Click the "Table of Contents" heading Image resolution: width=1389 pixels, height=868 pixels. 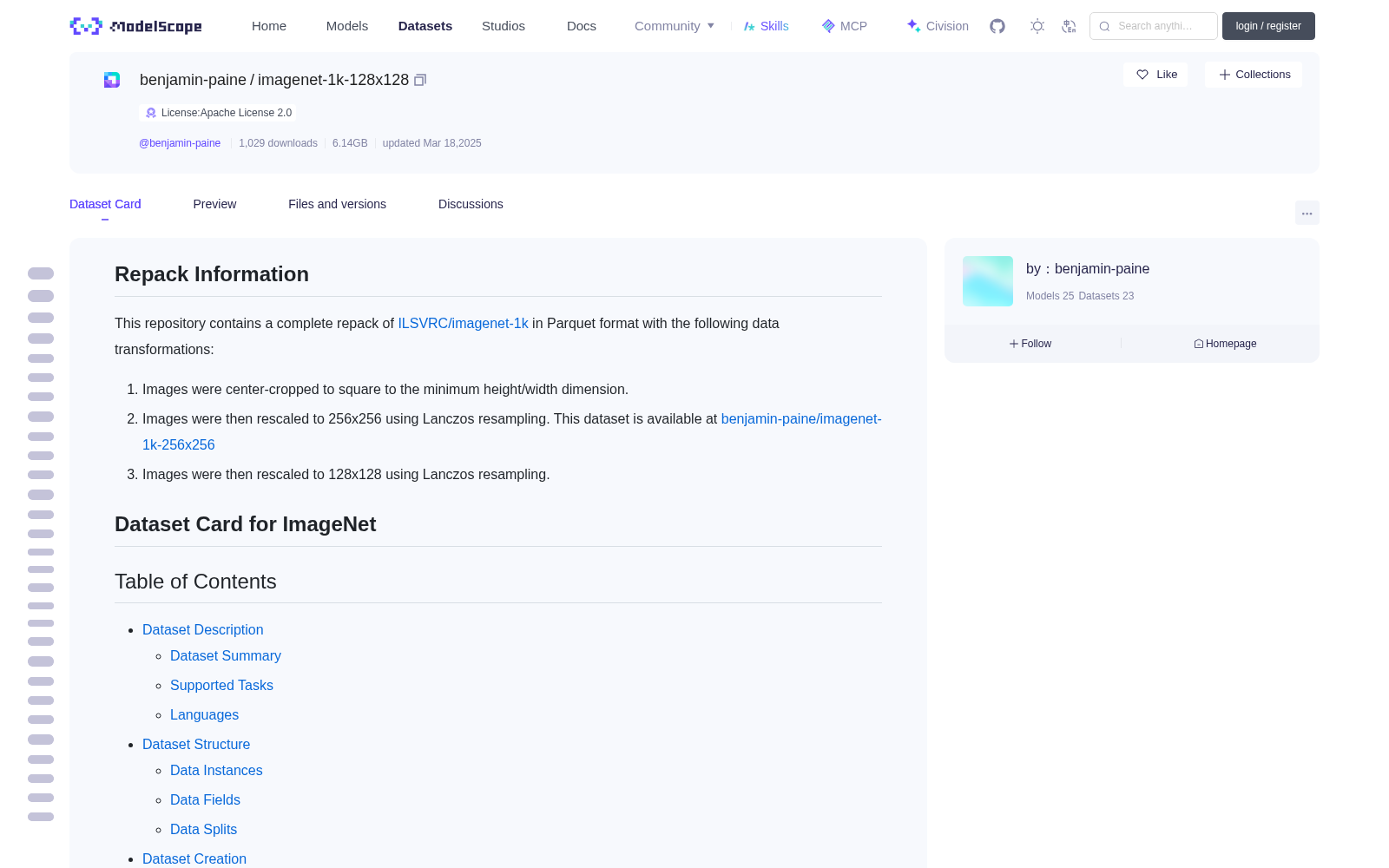(x=195, y=582)
